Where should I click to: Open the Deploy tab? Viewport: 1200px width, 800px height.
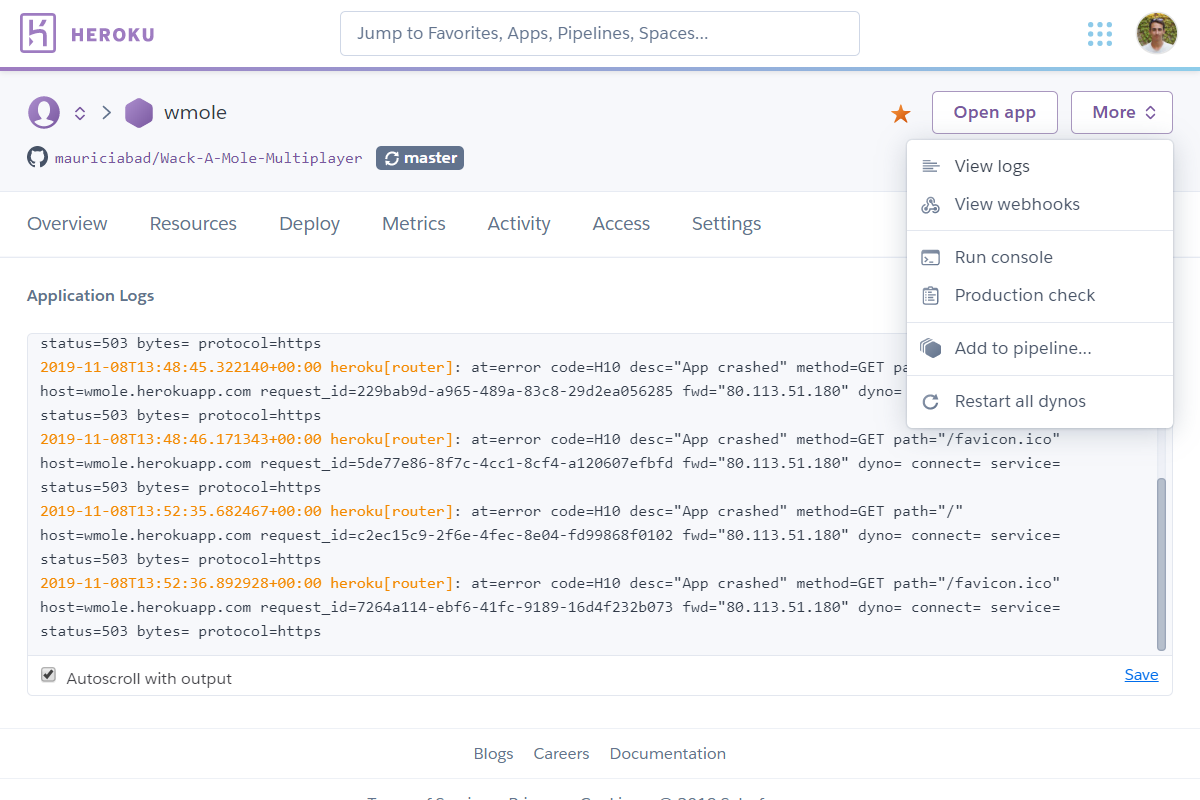pos(309,224)
